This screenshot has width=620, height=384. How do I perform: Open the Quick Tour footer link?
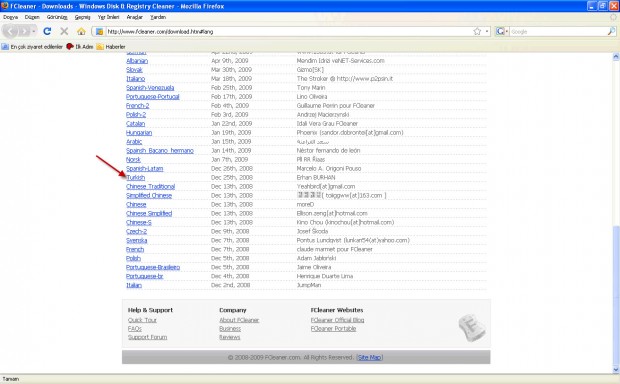pyautogui.click(x=142, y=320)
